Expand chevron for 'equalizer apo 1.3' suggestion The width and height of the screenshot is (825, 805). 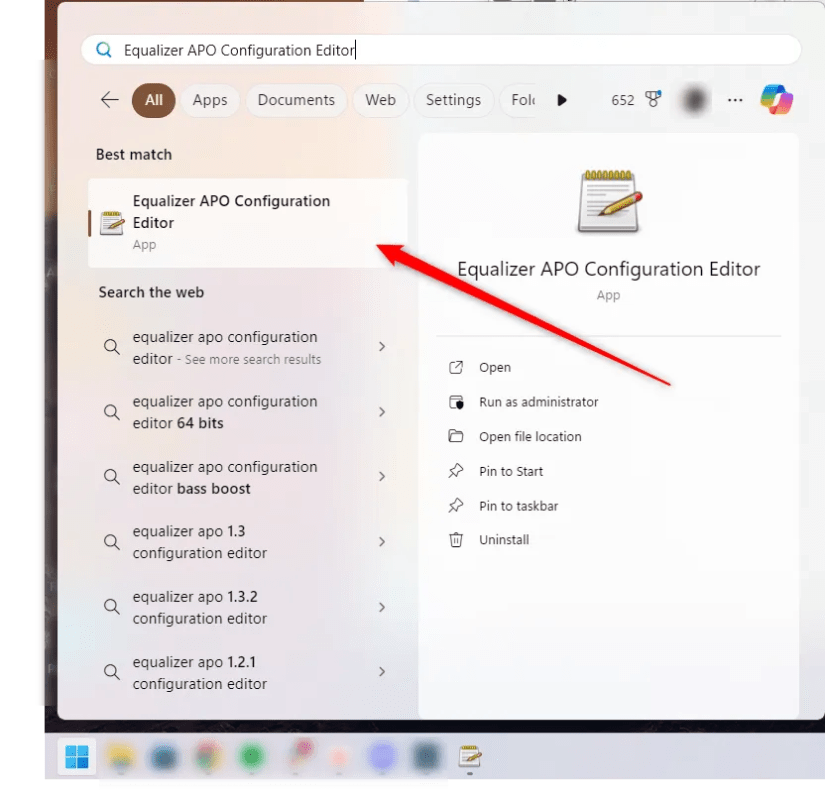(382, 541)
